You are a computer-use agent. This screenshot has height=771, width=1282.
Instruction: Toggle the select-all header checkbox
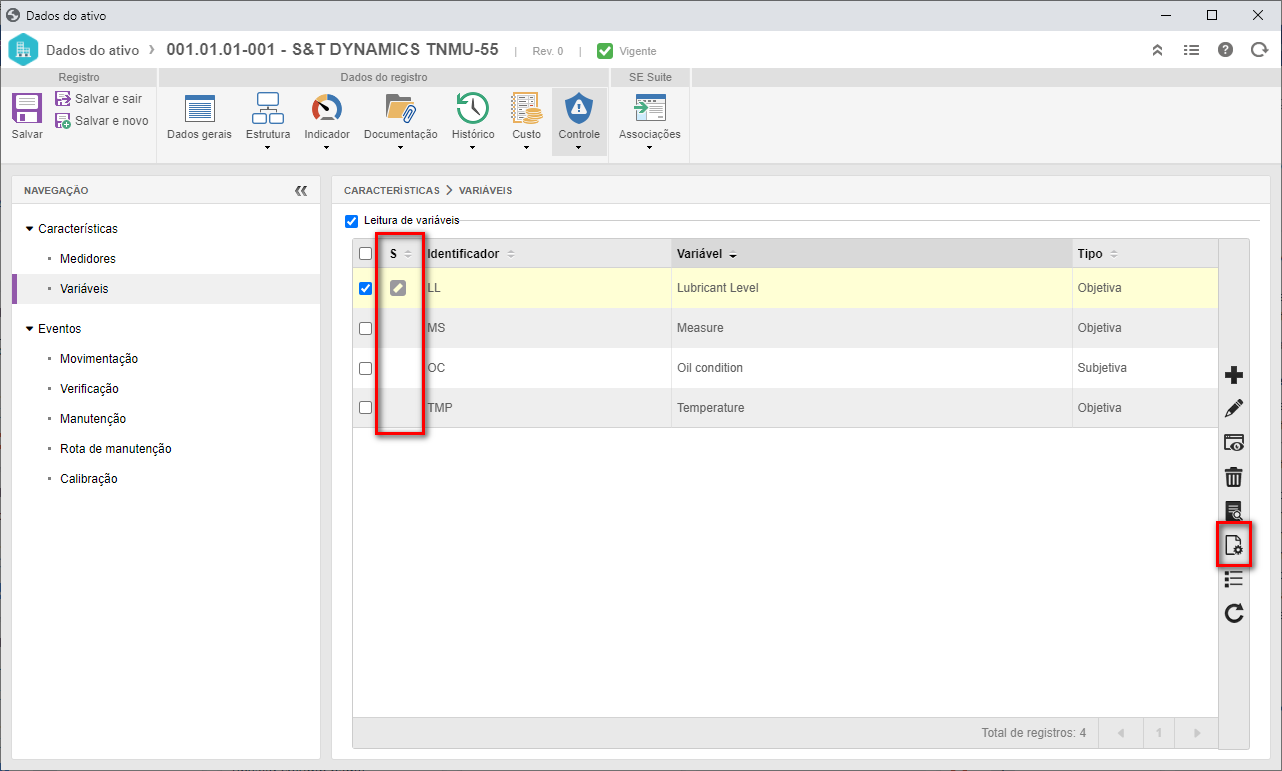[365, 254]
